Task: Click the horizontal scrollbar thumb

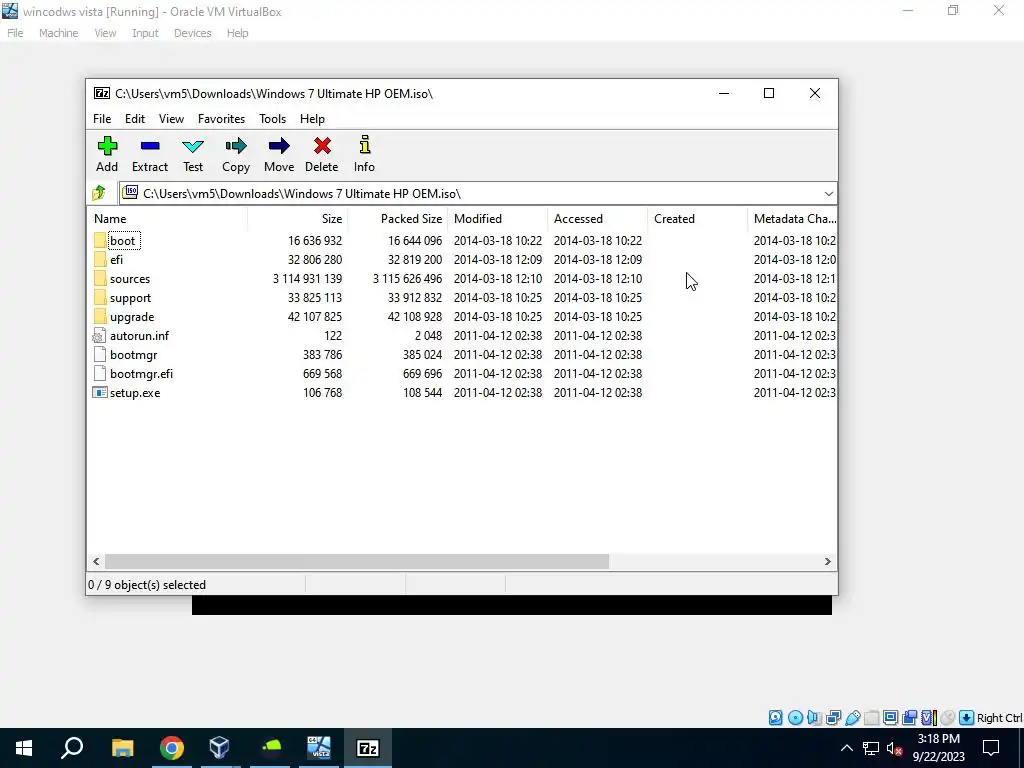Action: click(x=357, y=562)
